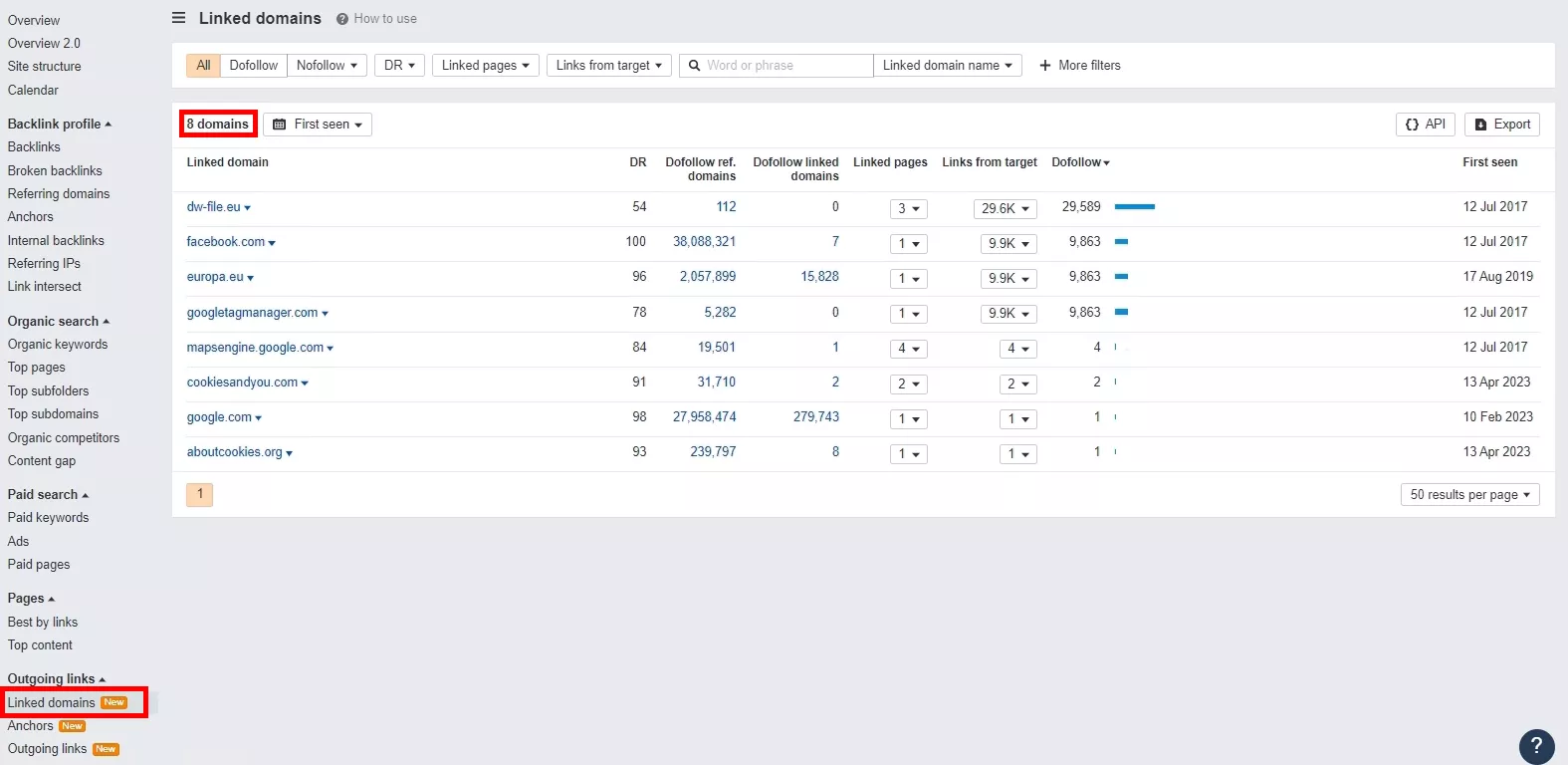
Task: Expand links from target 29.6K dropdown
Action: pyautogui.click(x=1006, y=209)
